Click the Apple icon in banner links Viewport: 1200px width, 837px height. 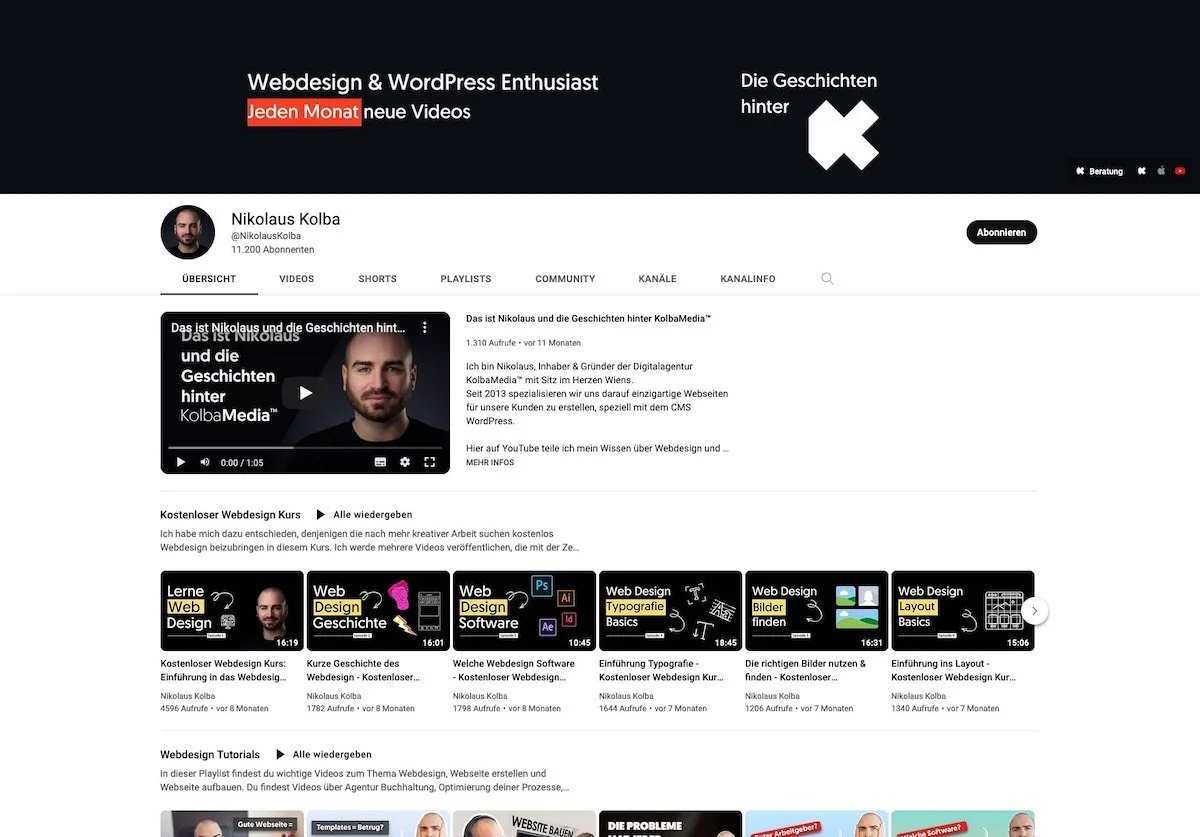tap(1161, 171)
